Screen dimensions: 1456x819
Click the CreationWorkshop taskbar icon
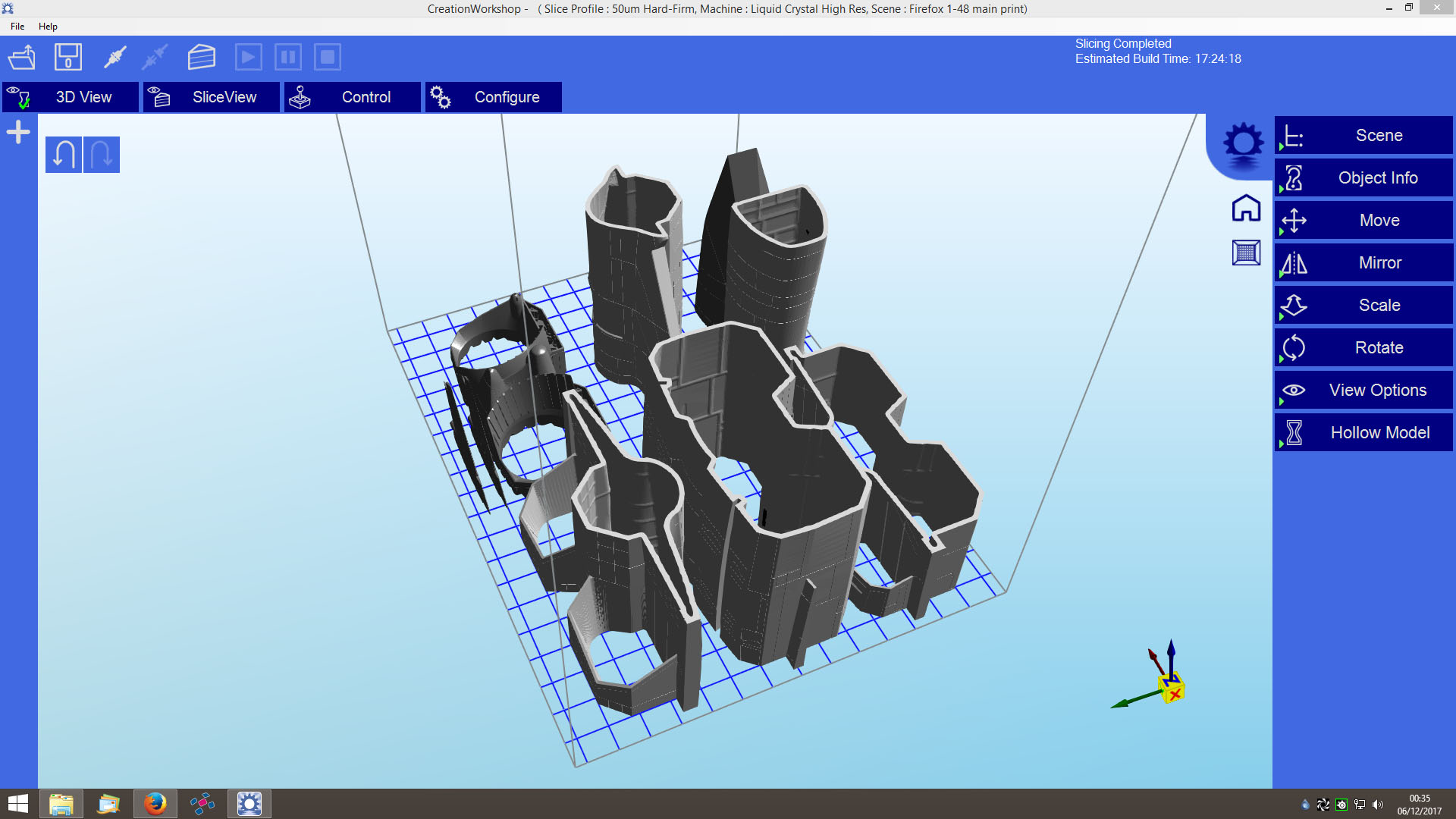249,804
